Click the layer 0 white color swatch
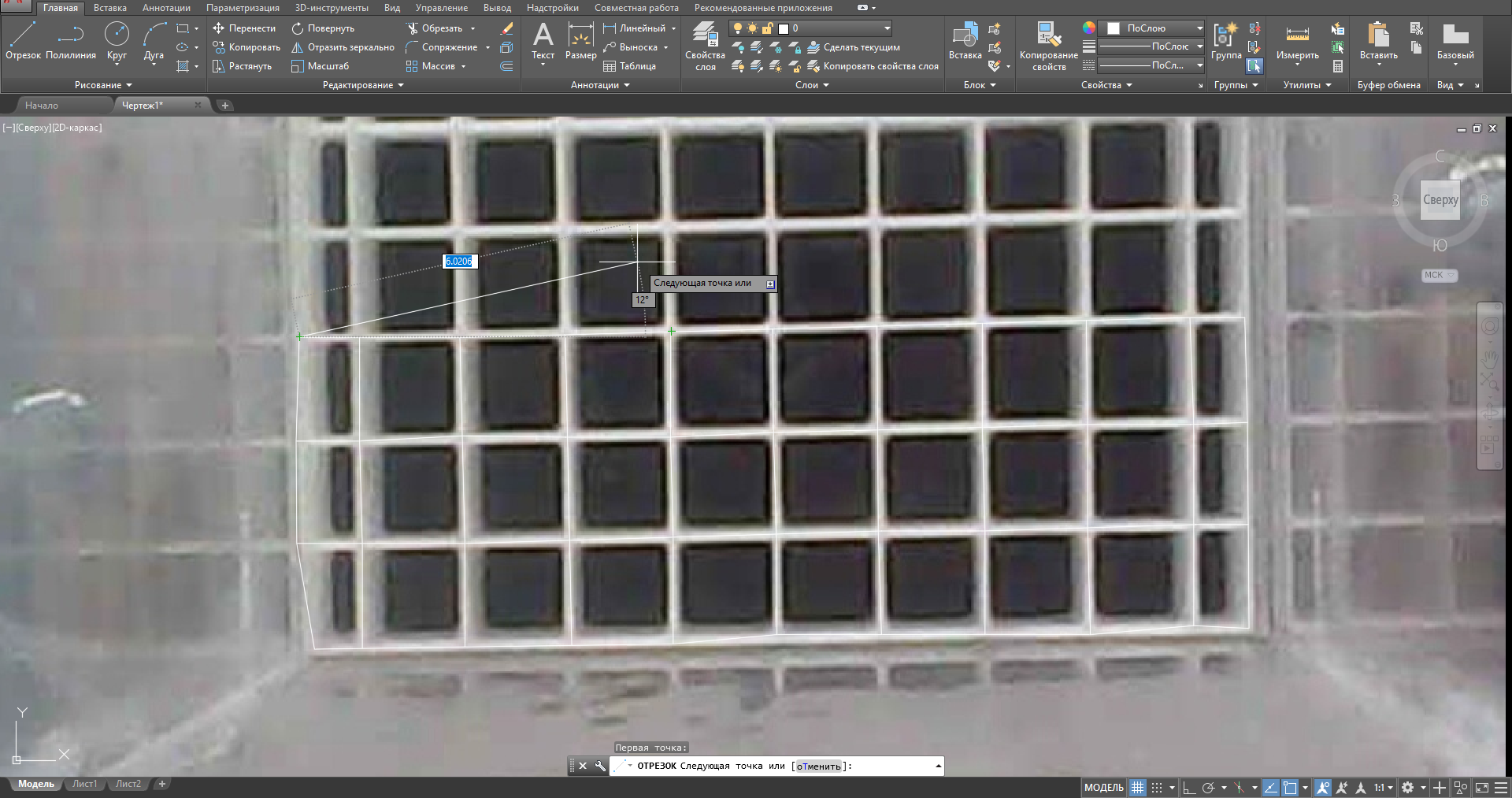The image size is (1512, 798). click(784, 28)
